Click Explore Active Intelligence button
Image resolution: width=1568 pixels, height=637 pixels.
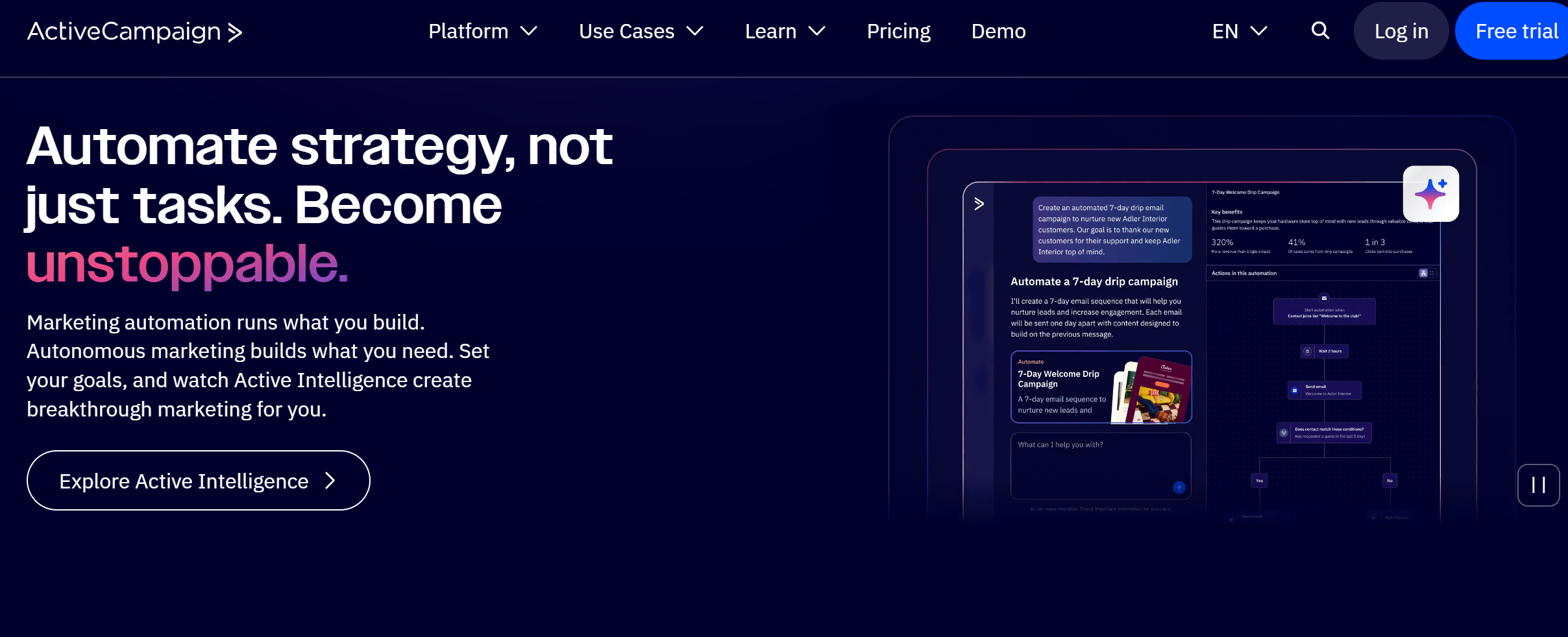point(198,481)
